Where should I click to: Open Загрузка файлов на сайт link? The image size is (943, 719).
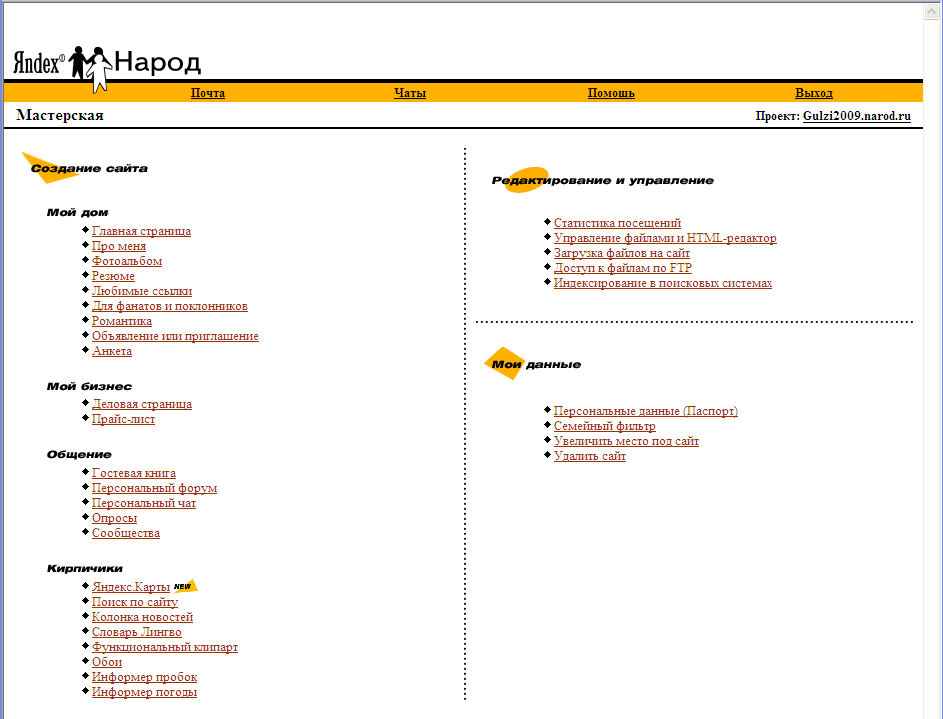(622, 253)
